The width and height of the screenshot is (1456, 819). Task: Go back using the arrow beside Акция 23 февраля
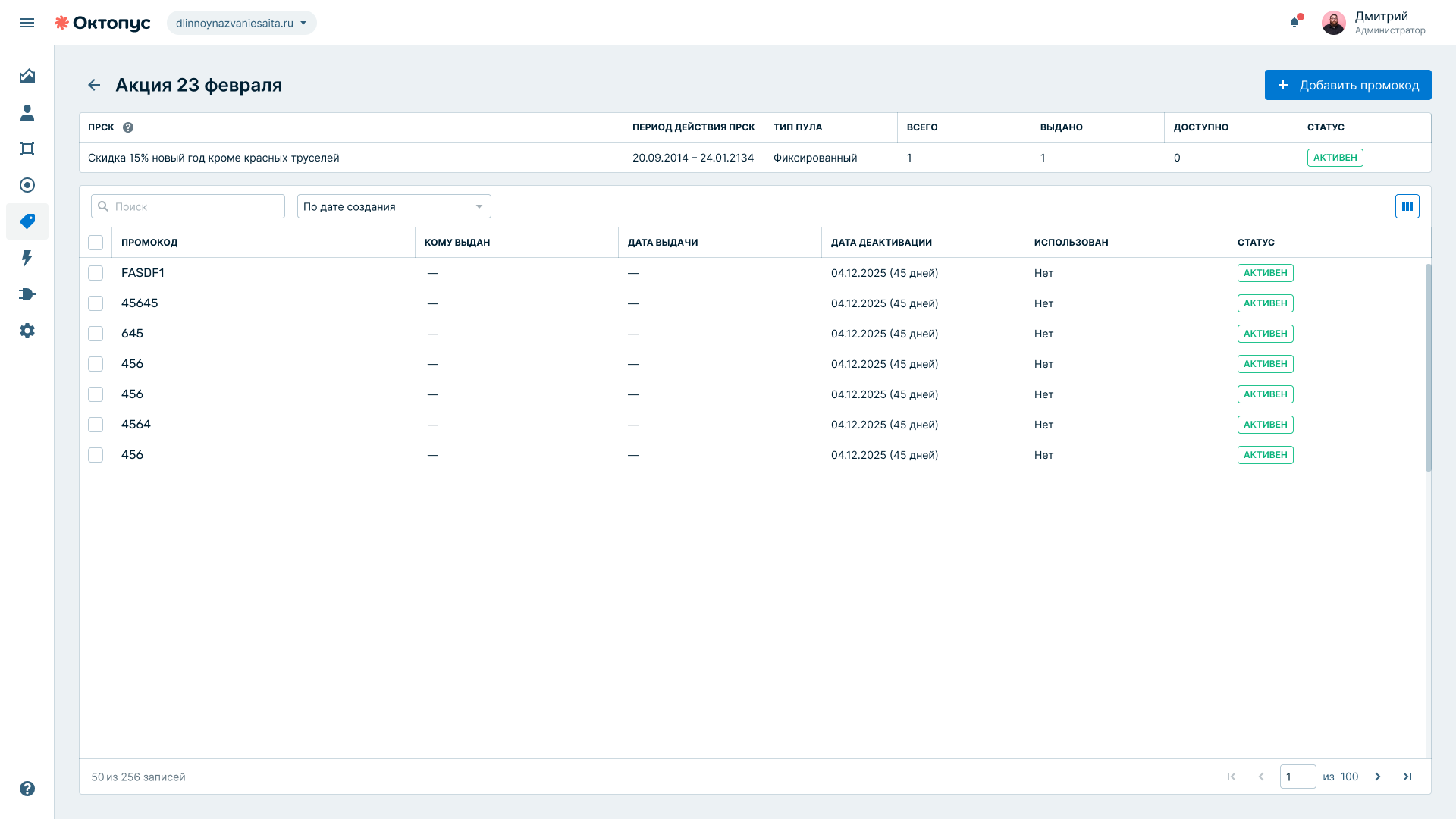coord(94,85)
